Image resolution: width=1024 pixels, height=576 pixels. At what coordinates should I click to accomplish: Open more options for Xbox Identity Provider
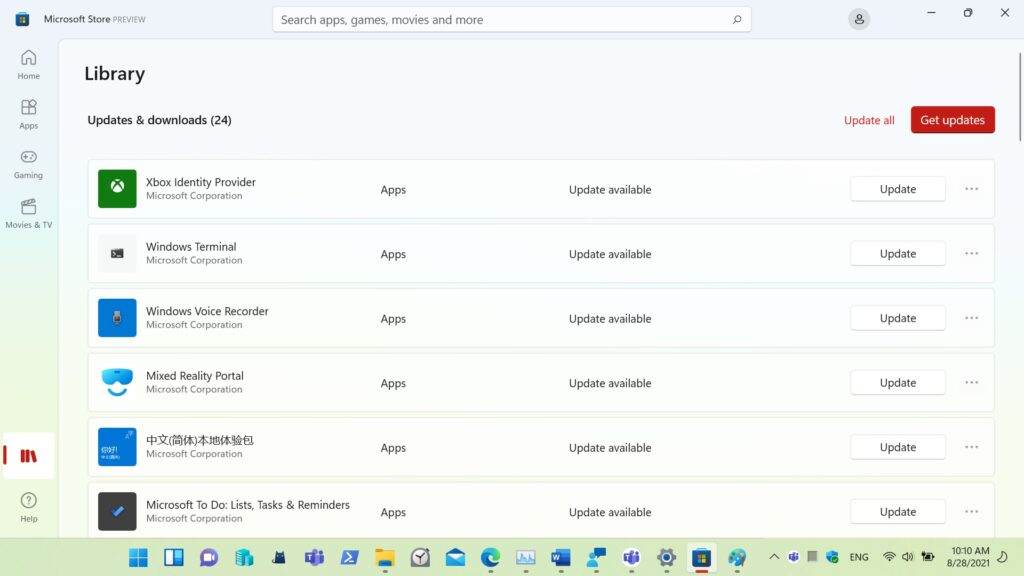[x=971, y=189]
